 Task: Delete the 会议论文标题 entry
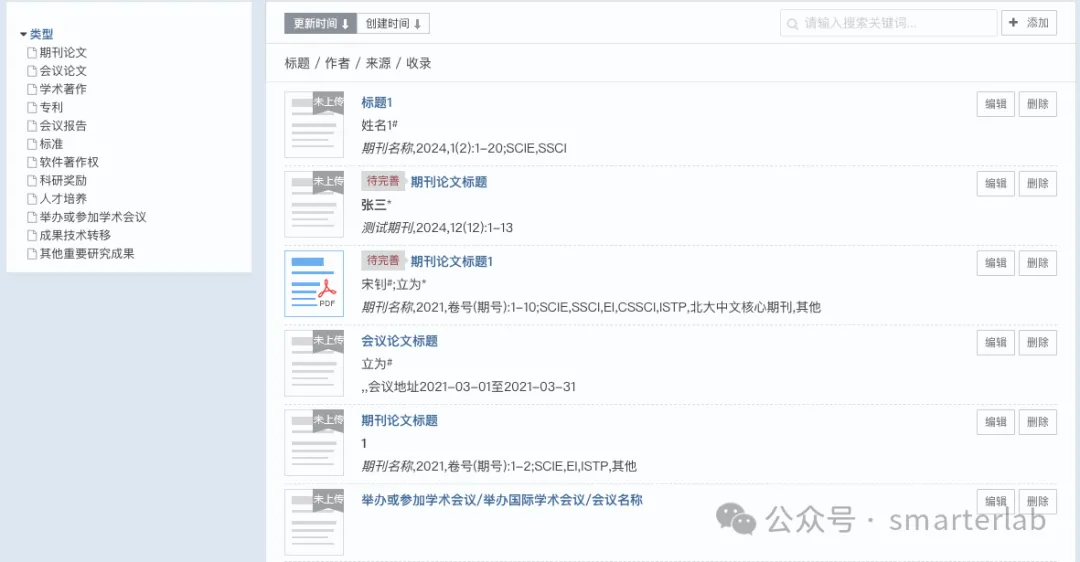1038,342
